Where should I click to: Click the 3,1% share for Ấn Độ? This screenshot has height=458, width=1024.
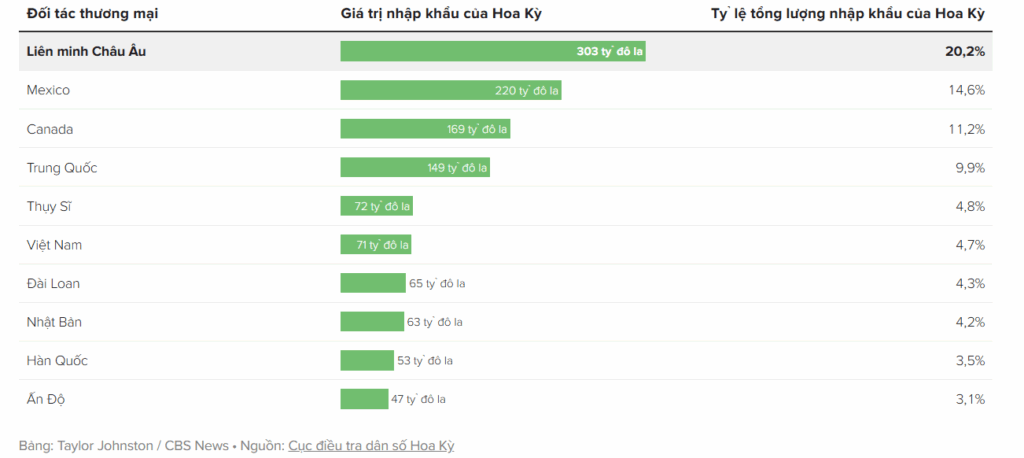pos(970,399)
